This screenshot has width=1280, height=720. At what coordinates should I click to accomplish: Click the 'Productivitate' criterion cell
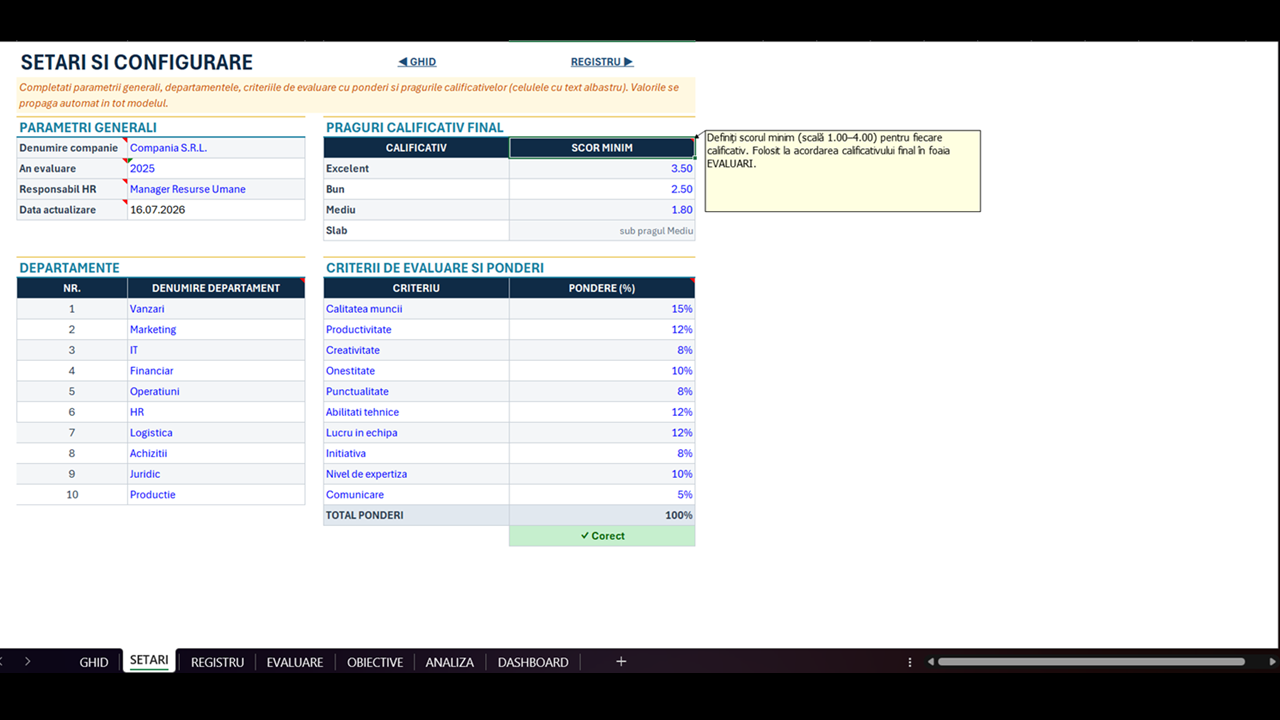(416, 330)
